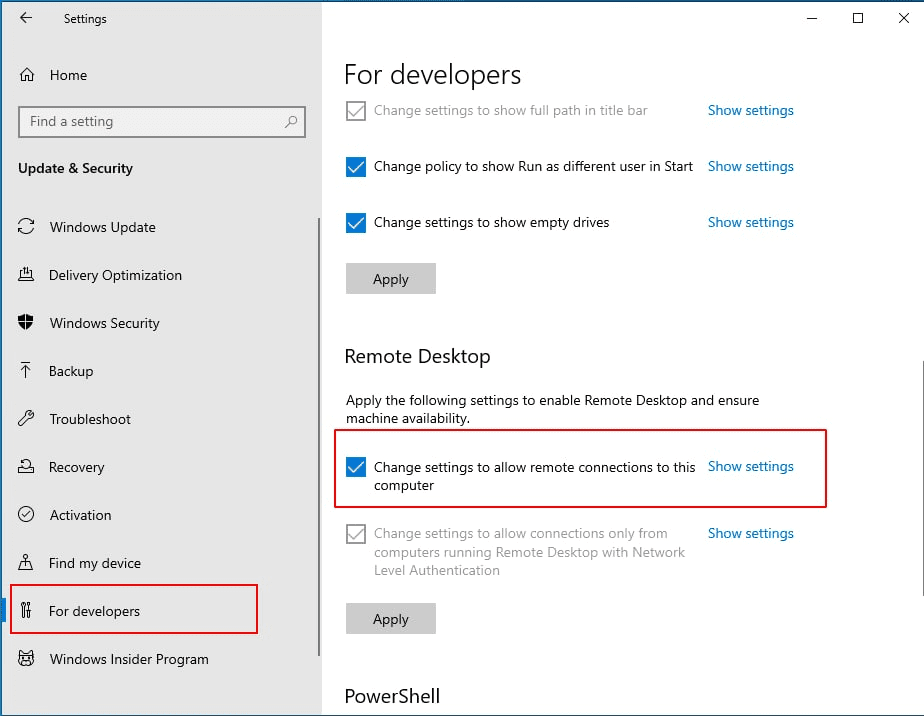
Task: Show settings for allow remote connections
Action: (750, 466)
